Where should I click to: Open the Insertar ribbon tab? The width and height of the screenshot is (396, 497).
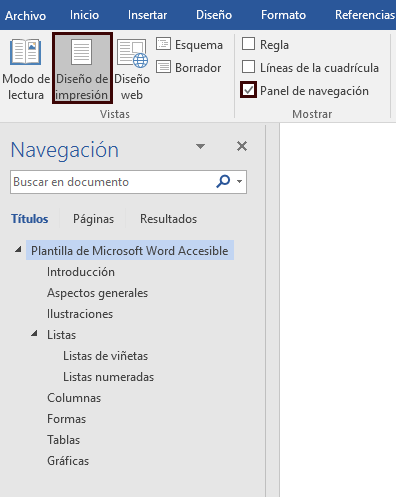click(x=147, y=15)
